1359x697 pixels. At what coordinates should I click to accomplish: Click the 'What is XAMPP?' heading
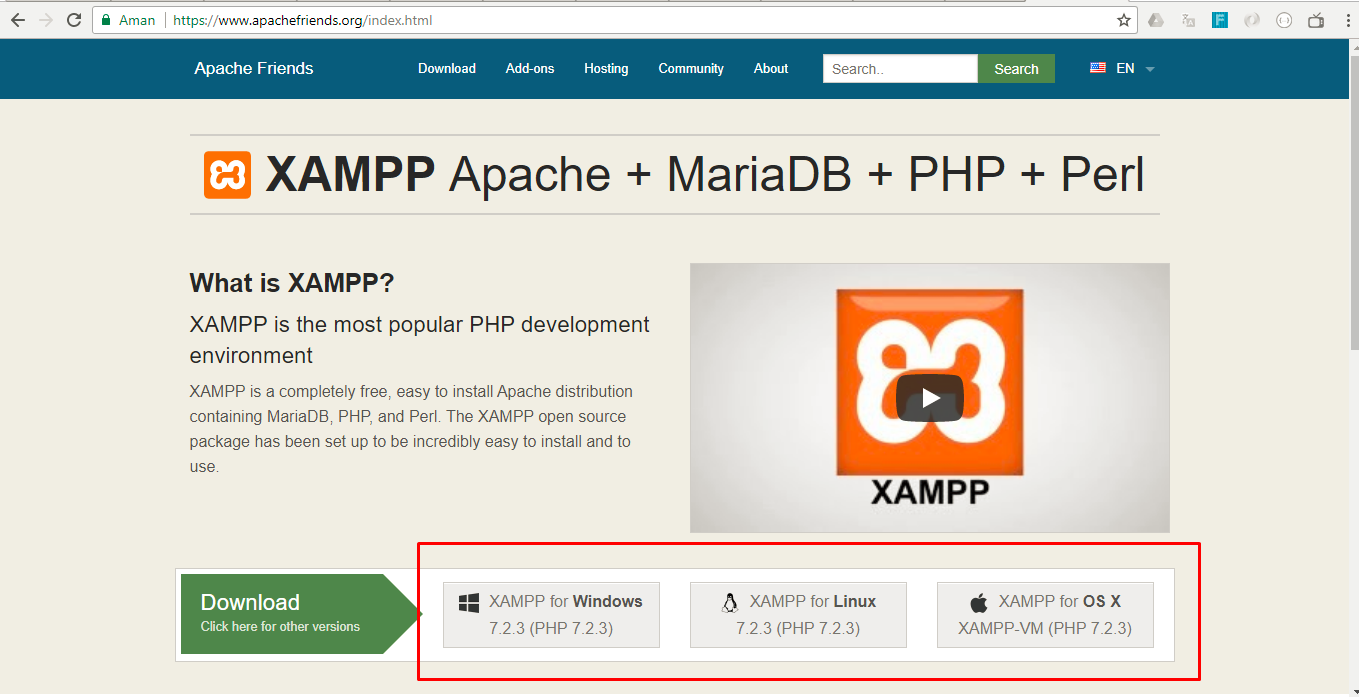click(292, 283)
